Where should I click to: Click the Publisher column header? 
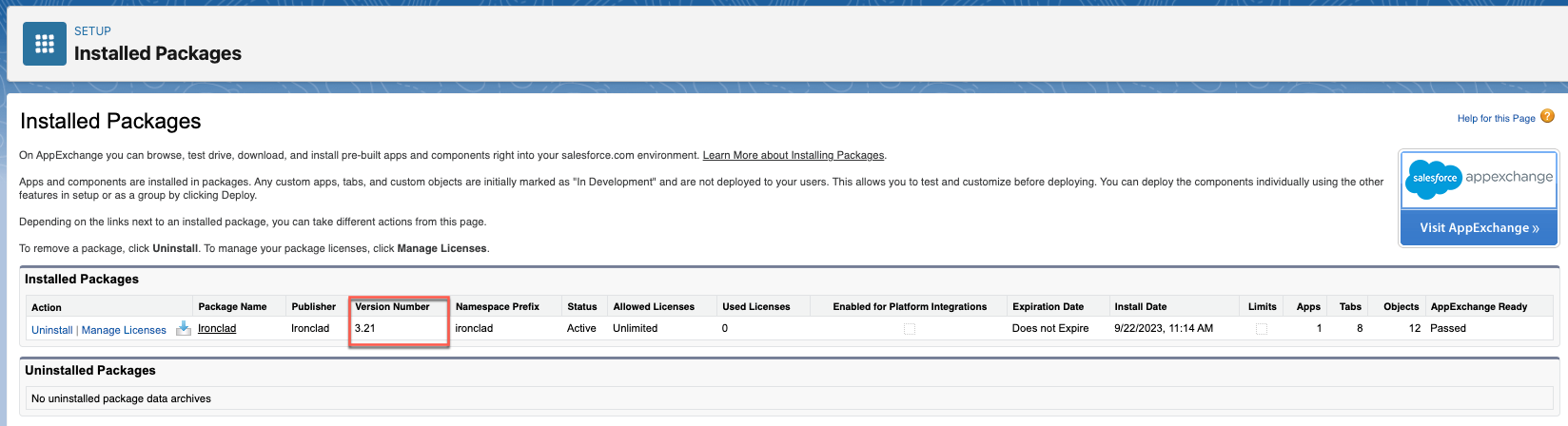314,306
